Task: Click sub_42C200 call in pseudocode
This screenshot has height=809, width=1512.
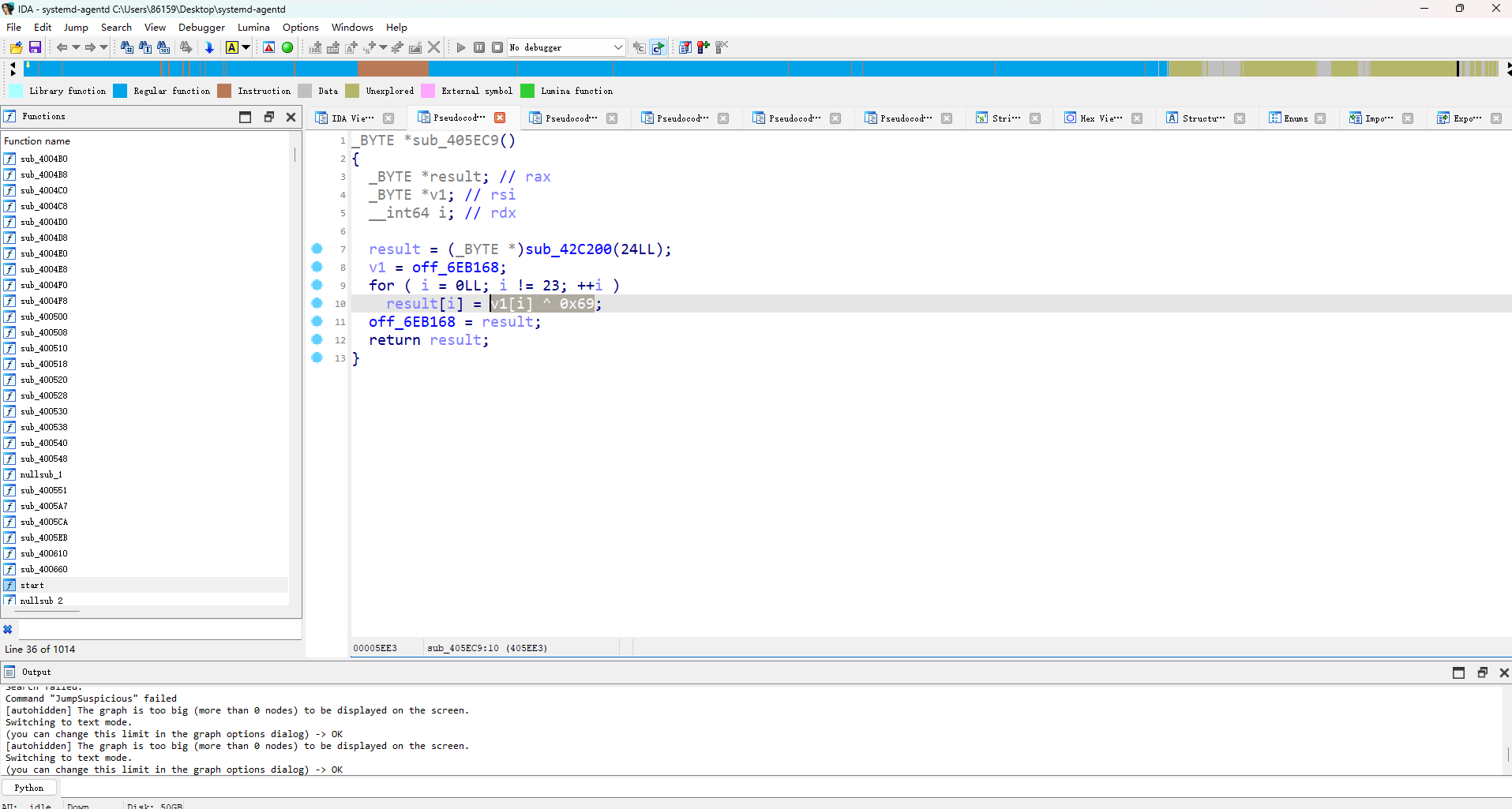Action: click(x=568, y=249)
